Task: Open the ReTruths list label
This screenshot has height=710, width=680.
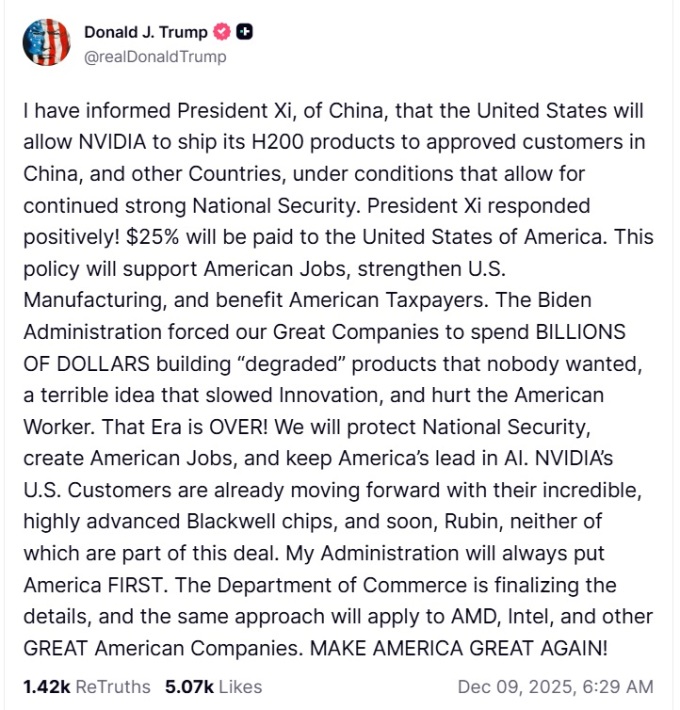Action: [x=113, y=686]
